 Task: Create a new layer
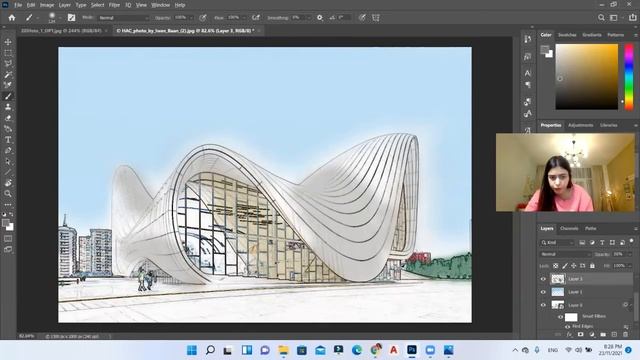coord(614,334)
